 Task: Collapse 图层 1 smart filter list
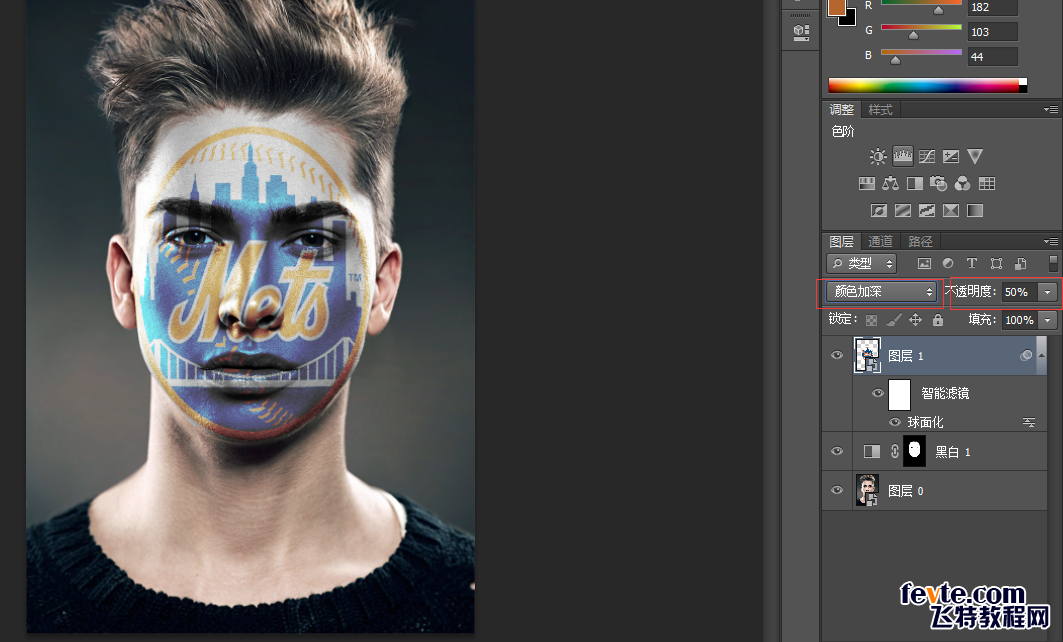click(1041, 356)
